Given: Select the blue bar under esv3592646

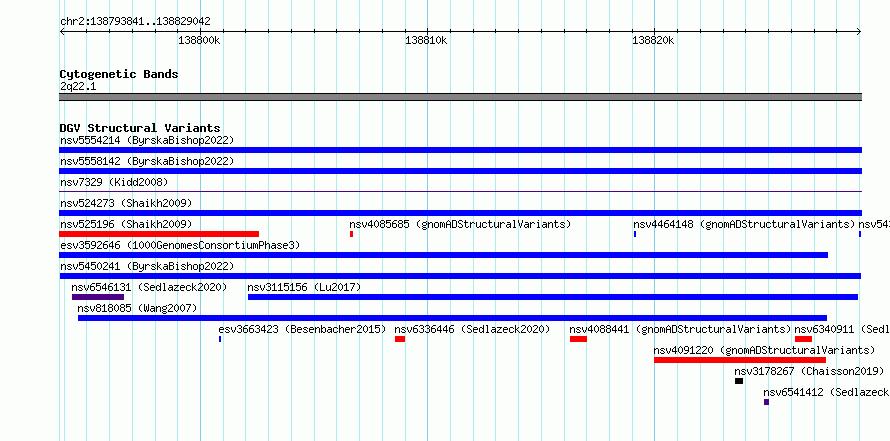Looking at the screenshot, I should point(443,255).
